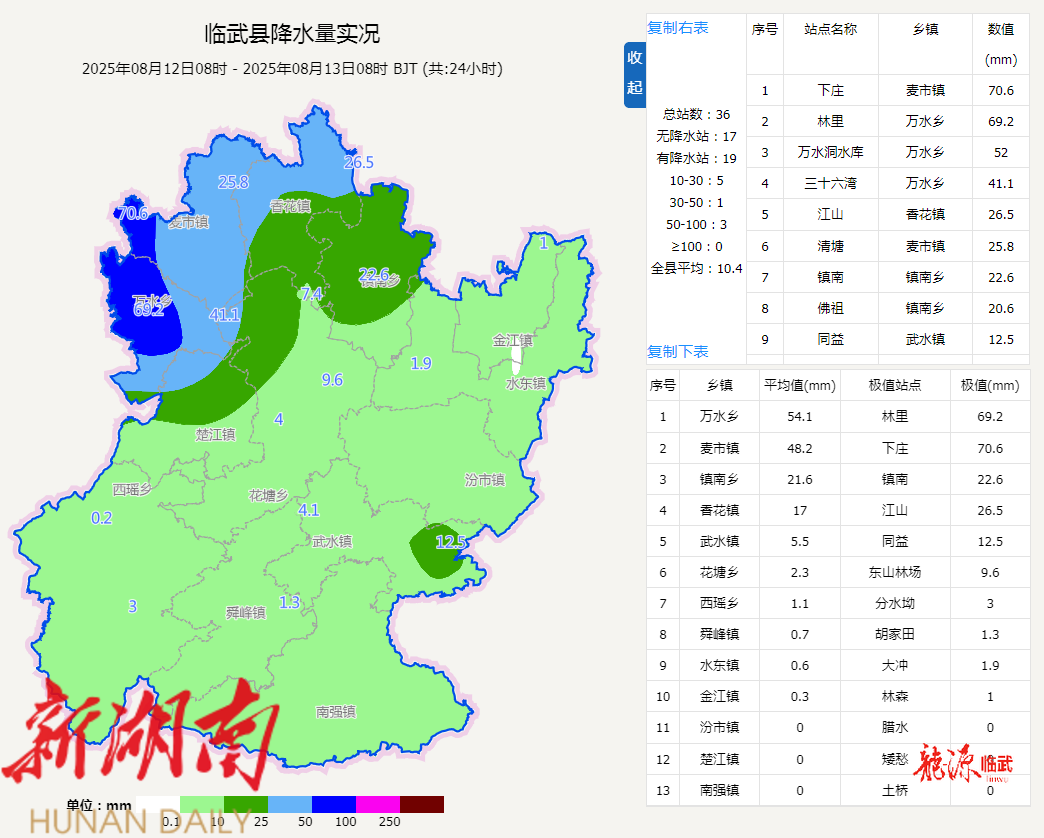Click the 数值 (mm) column header

click(x=1000, y=44)
